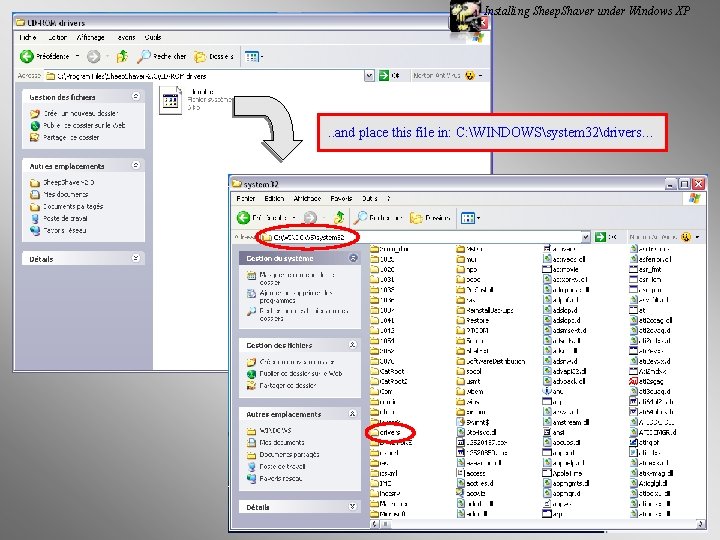
Task: Click the Norton AntiVirus icon in CD-ROM drivers window
Action: pos(470,76)
